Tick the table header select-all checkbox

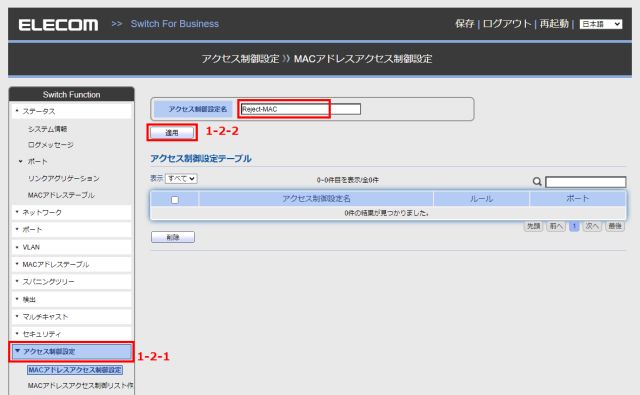(x=175, y=200)
